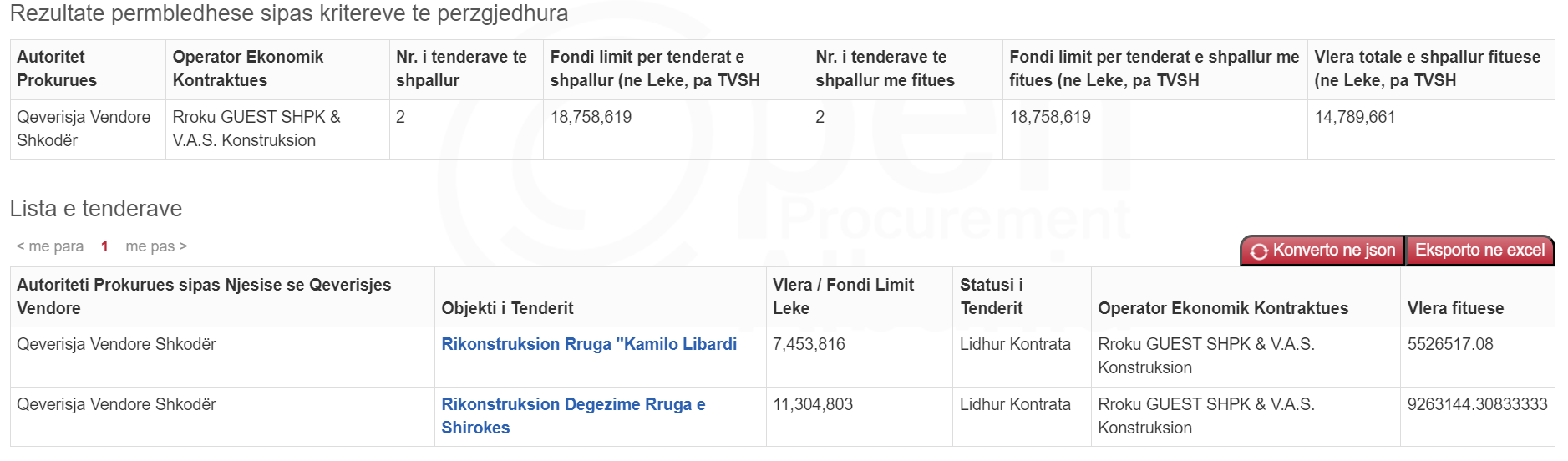The width and height of the screenshot is (1568, 461).
Task: Select page number 1 in pagination
Action: pos(104,246)
